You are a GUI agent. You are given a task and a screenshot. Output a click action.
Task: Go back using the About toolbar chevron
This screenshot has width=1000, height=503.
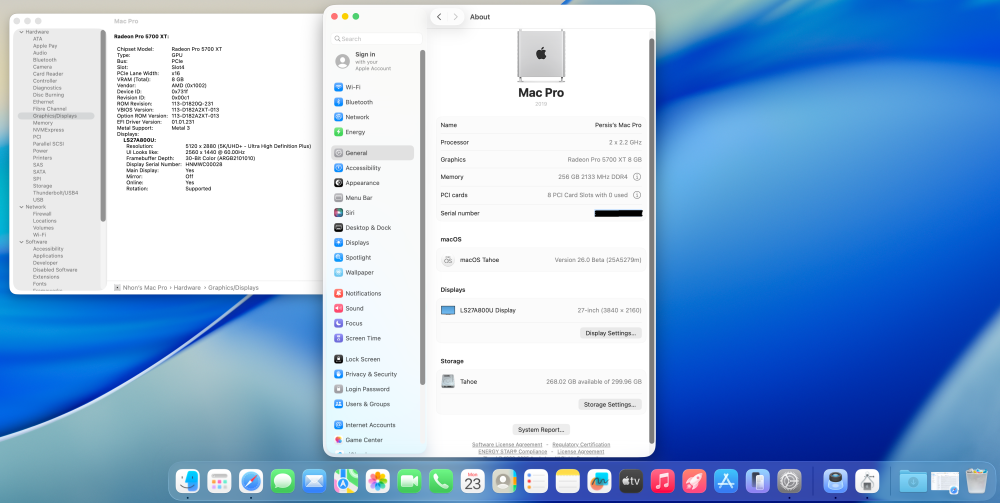(x=439, y=17)
